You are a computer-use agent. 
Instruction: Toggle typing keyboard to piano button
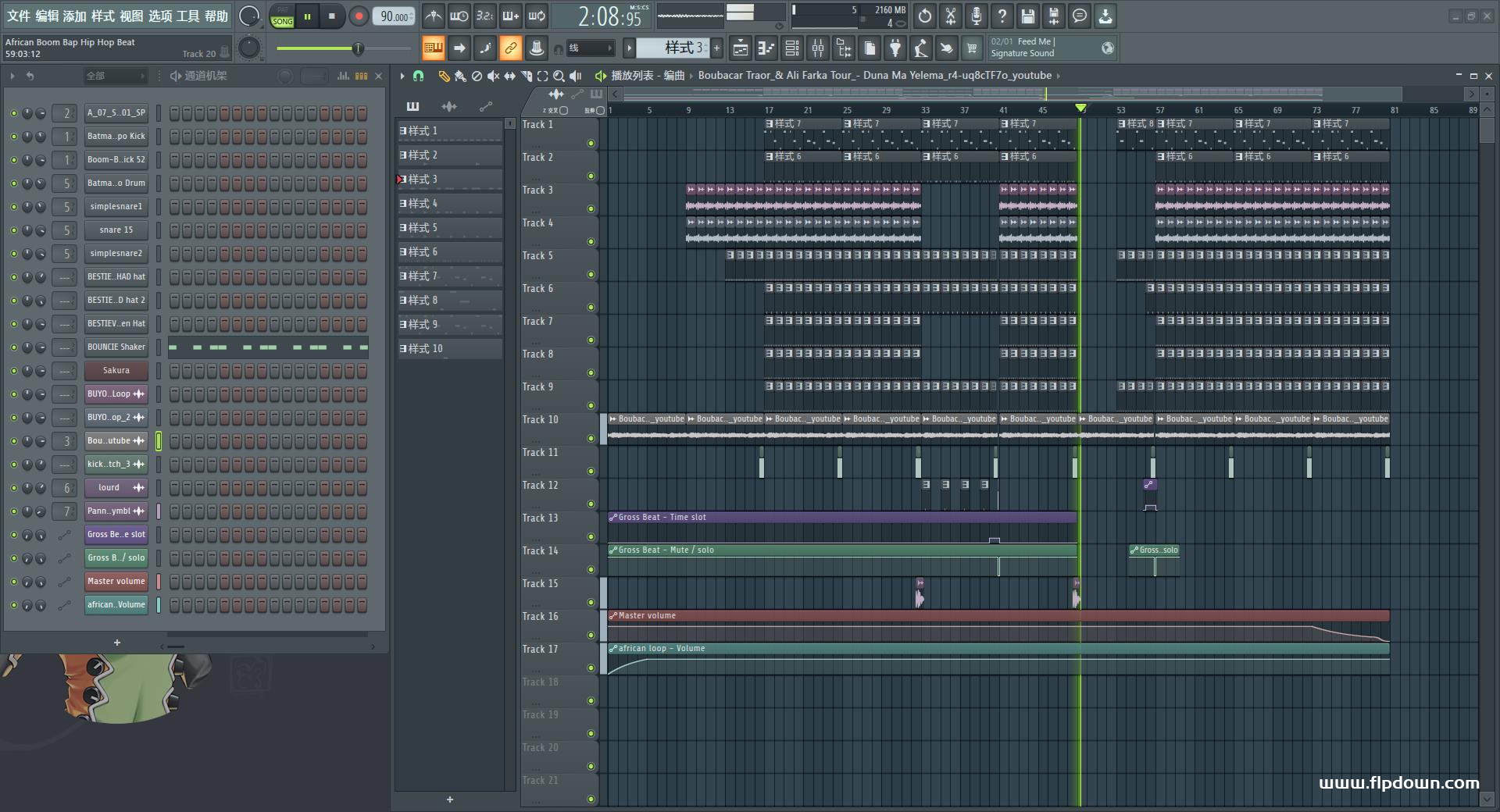click(x=433, y=48)
